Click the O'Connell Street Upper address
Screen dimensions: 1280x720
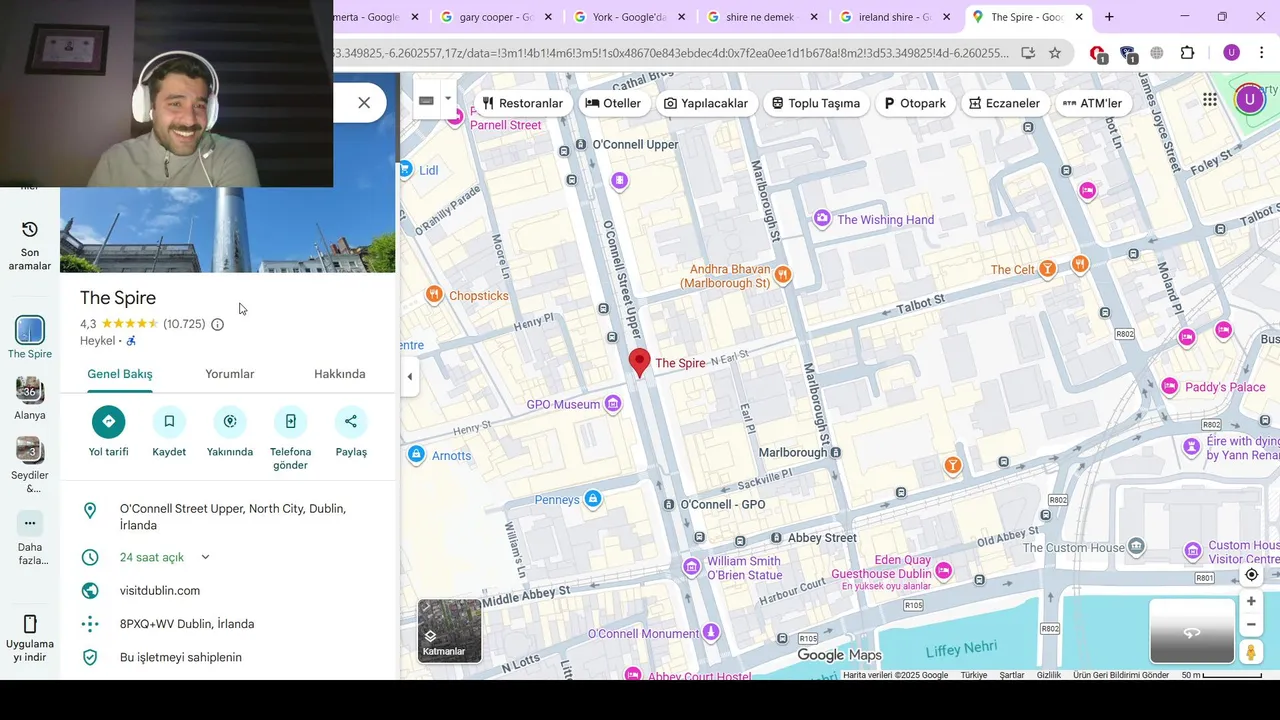[x=233, y=517]
